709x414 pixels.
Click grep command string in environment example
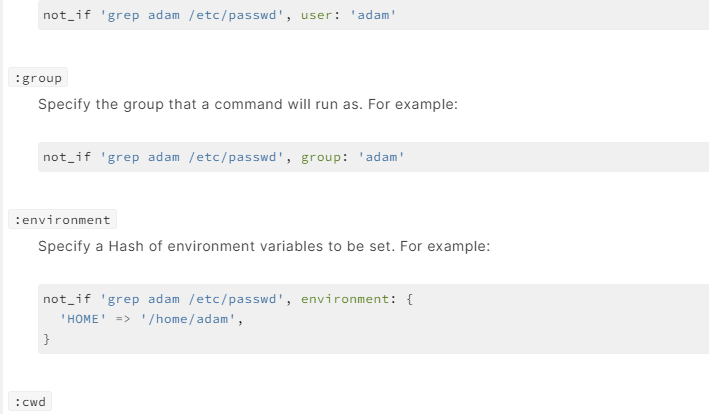tap(192, 299)
